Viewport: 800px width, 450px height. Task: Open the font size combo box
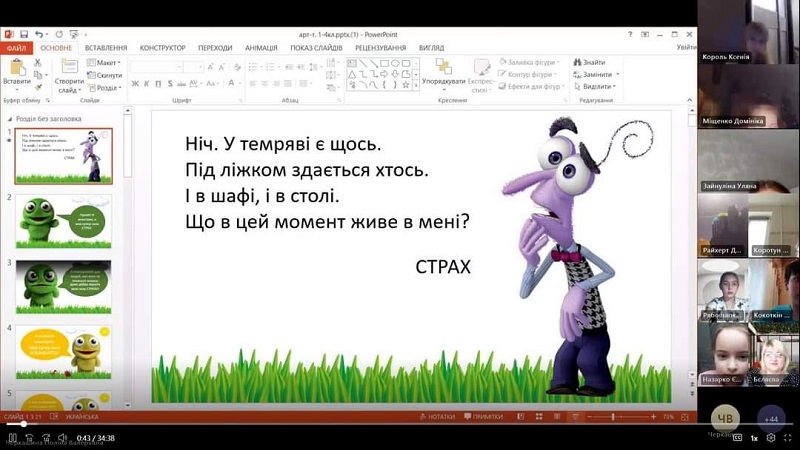coord(194,67)
